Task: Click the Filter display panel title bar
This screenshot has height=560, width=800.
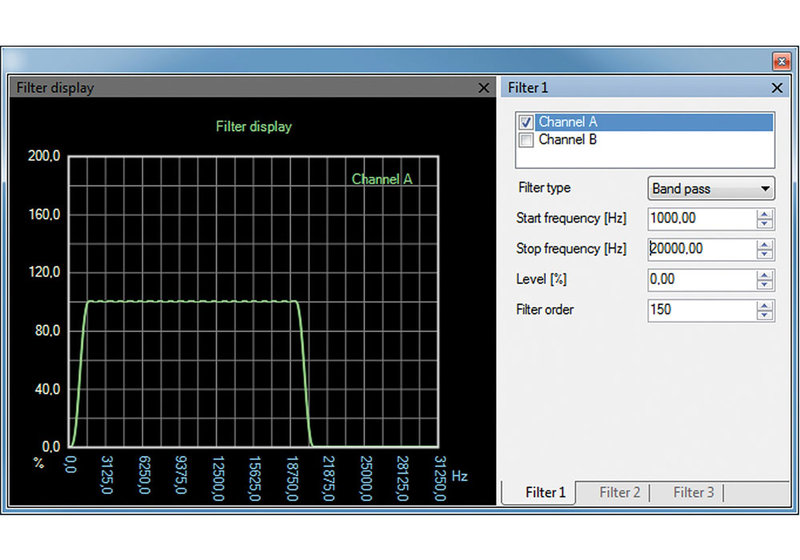Action: coord(253,88)
